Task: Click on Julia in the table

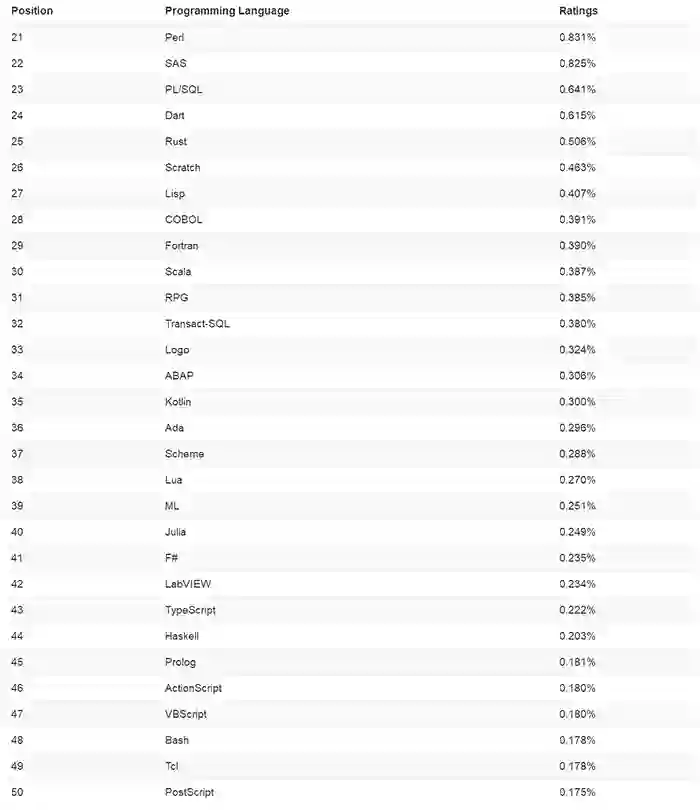Action: [x=175, y=531]
